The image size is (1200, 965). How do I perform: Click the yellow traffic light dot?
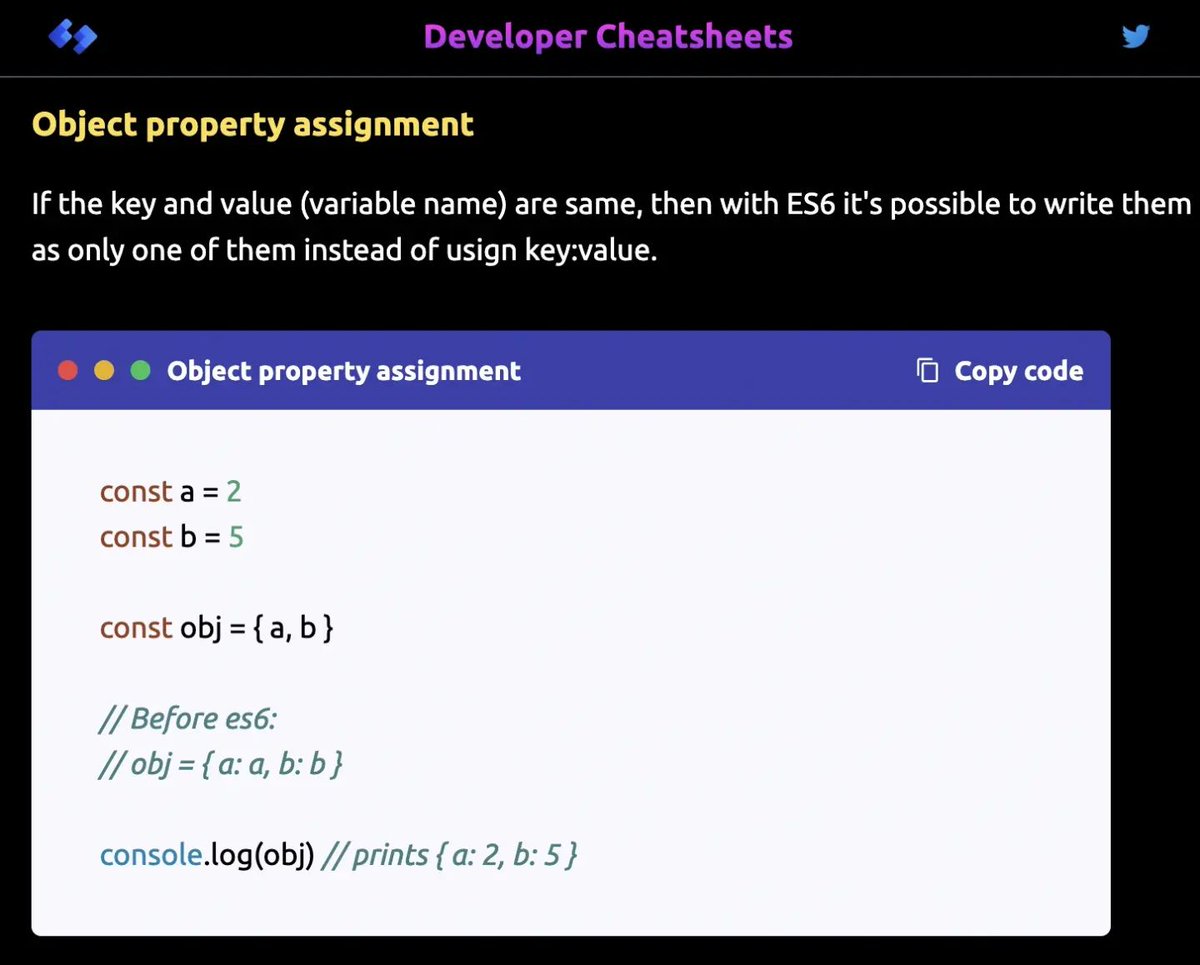pyautogui.click(x=104, y=369)
